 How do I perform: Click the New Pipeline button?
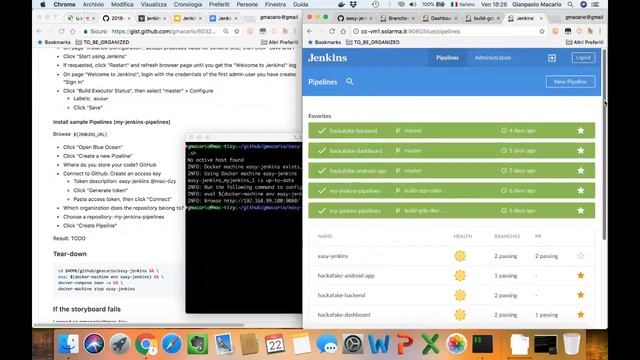(570, 82)
